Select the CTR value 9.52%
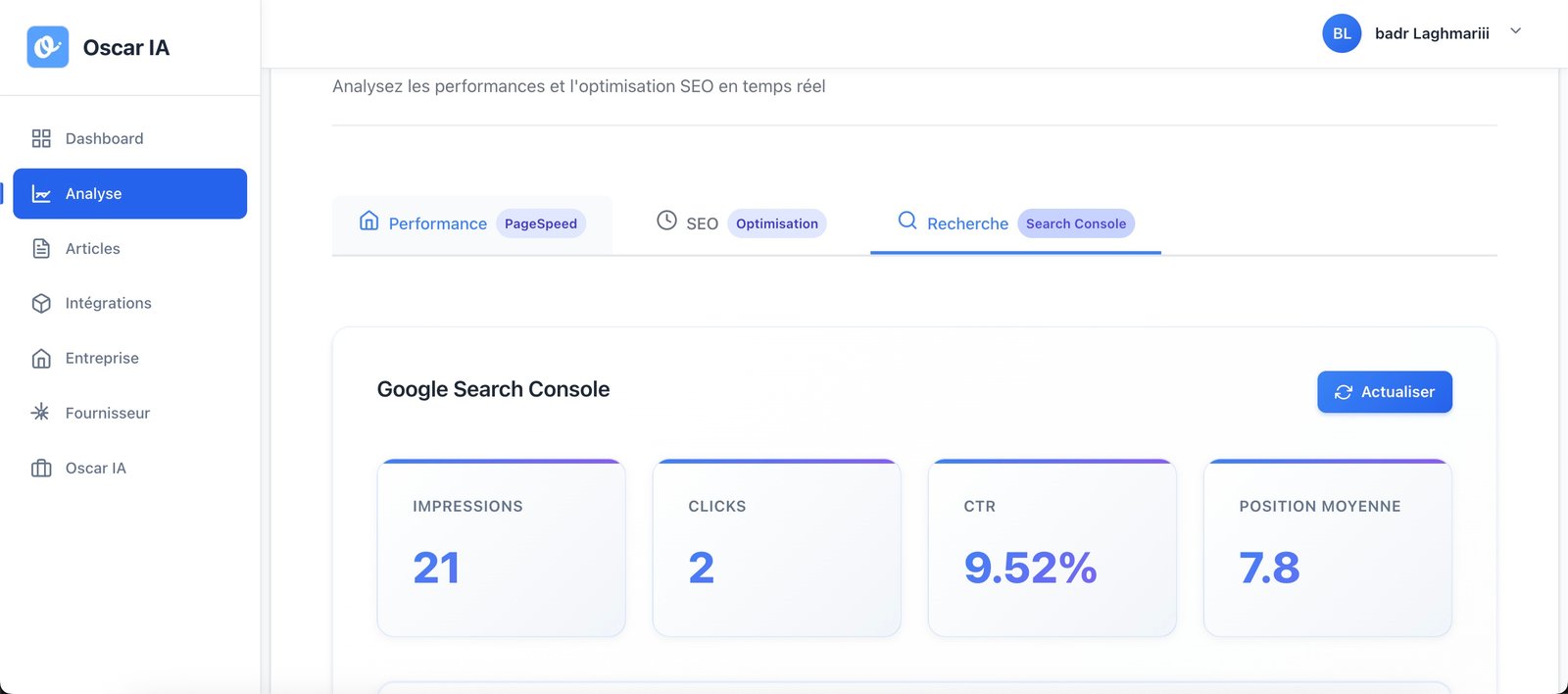 coord(1031,568)
